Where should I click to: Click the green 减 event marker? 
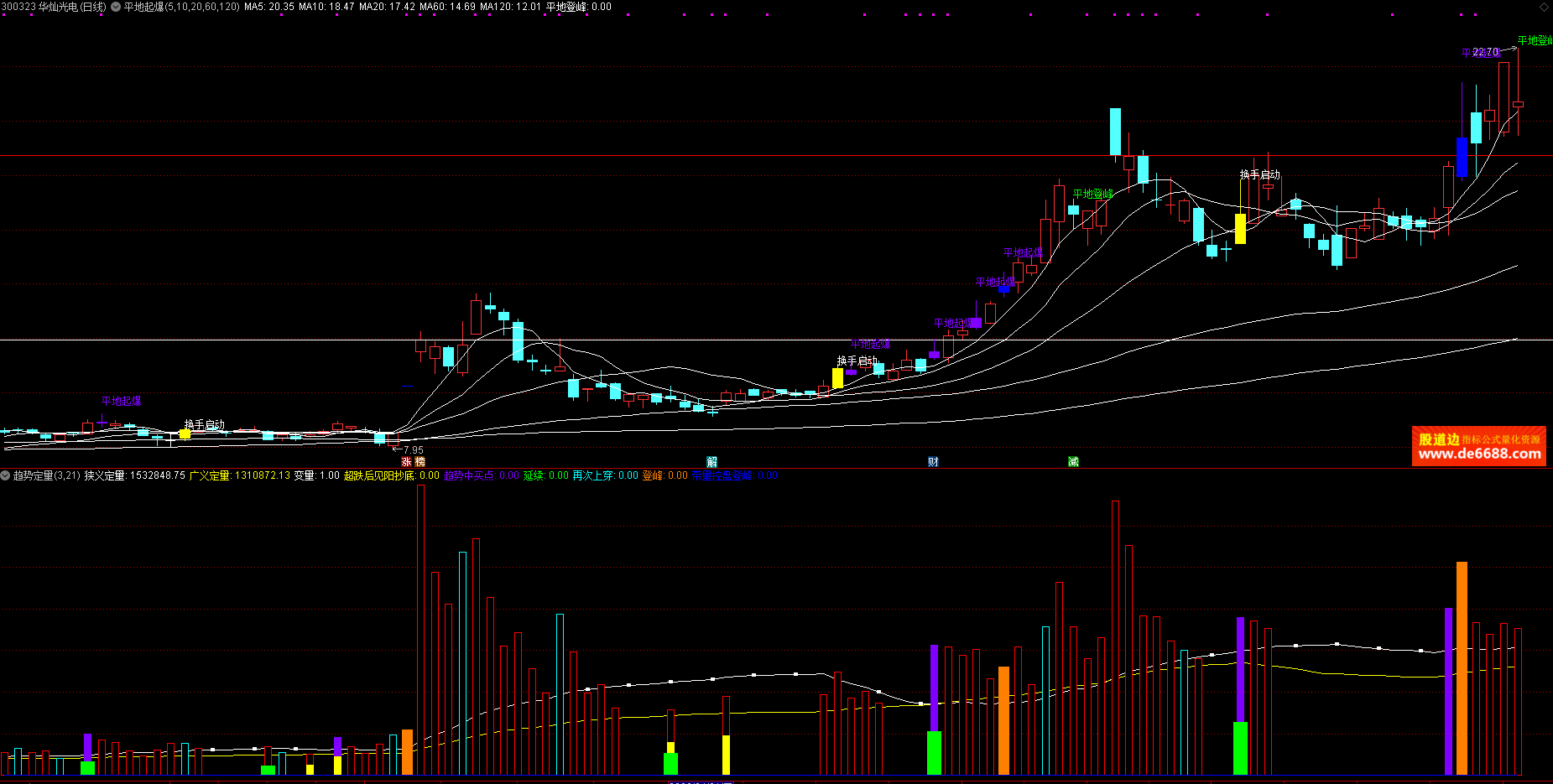click(1073, 462)
